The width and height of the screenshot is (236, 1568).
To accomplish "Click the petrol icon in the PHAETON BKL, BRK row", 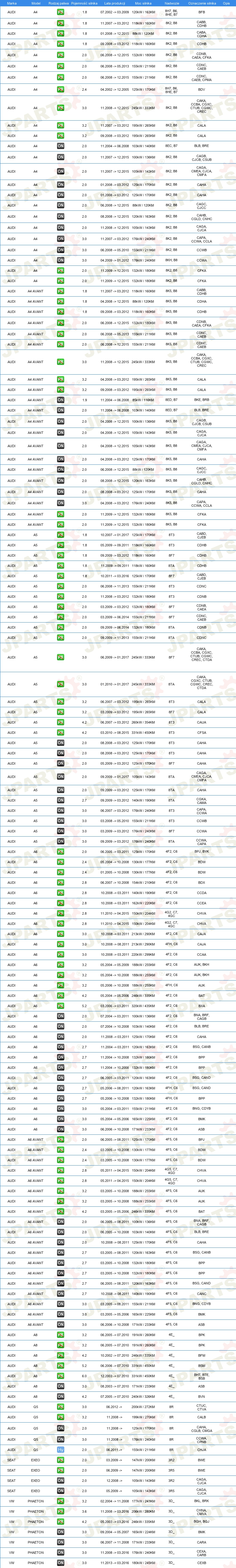I will (60, 1502).
